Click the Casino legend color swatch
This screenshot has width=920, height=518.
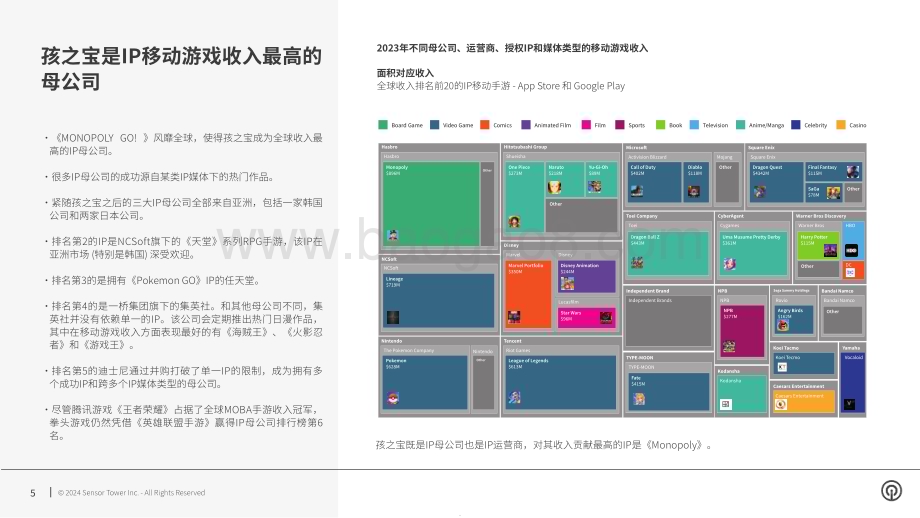[841, 124]
